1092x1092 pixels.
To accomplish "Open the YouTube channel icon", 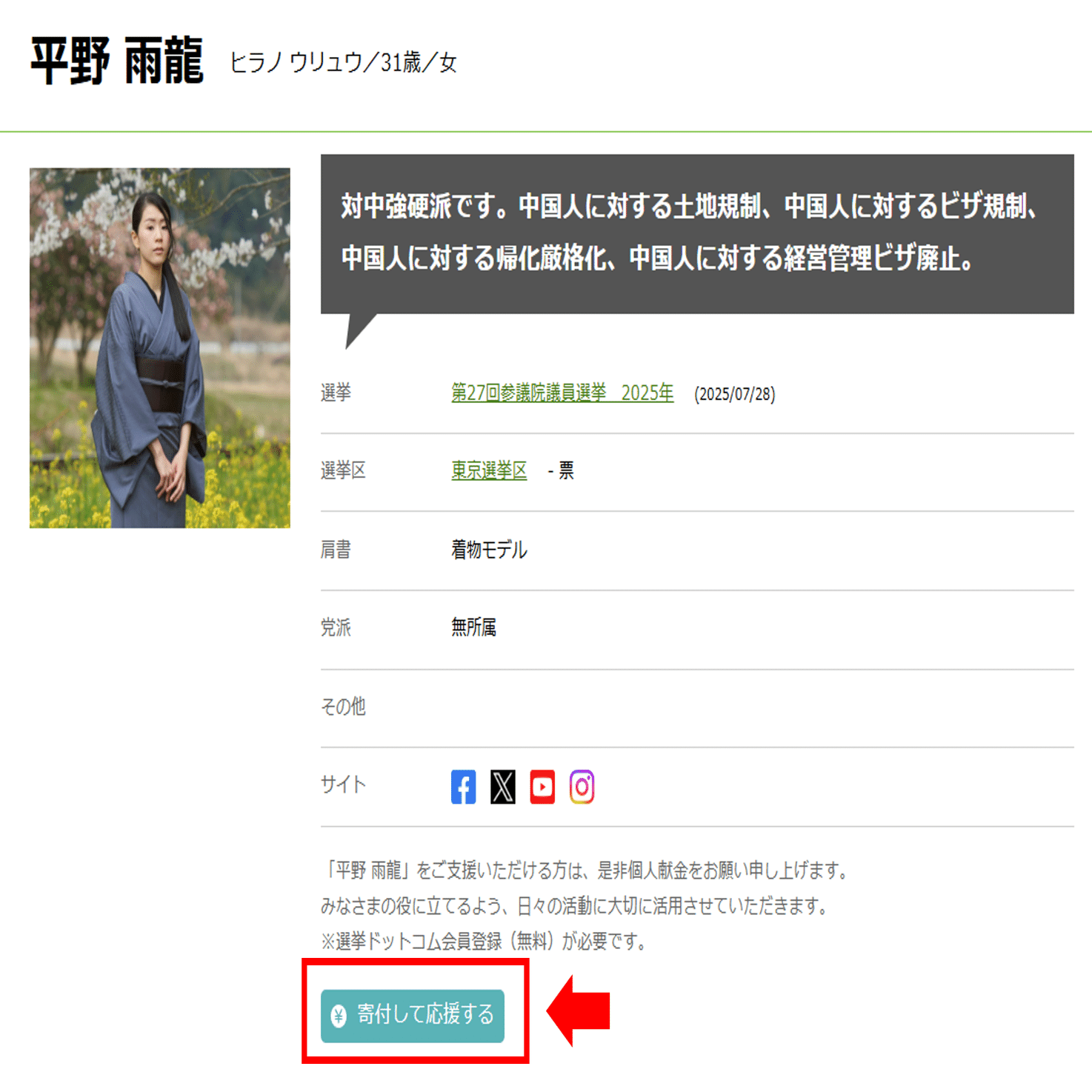I will point(542,787).
